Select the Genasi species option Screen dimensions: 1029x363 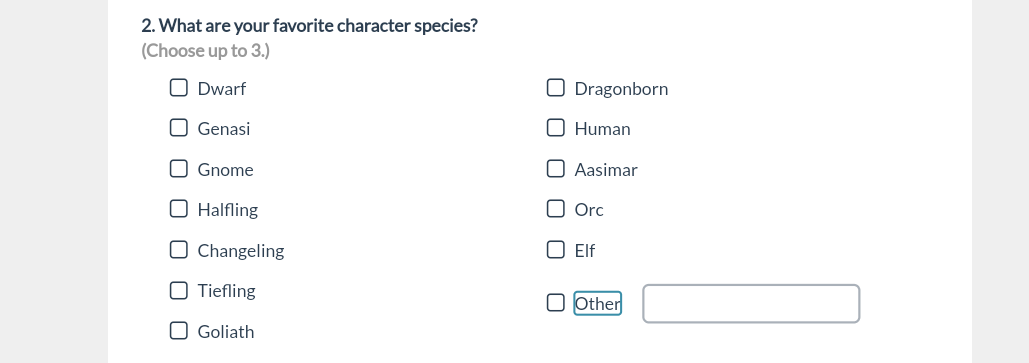coord(178,127)
